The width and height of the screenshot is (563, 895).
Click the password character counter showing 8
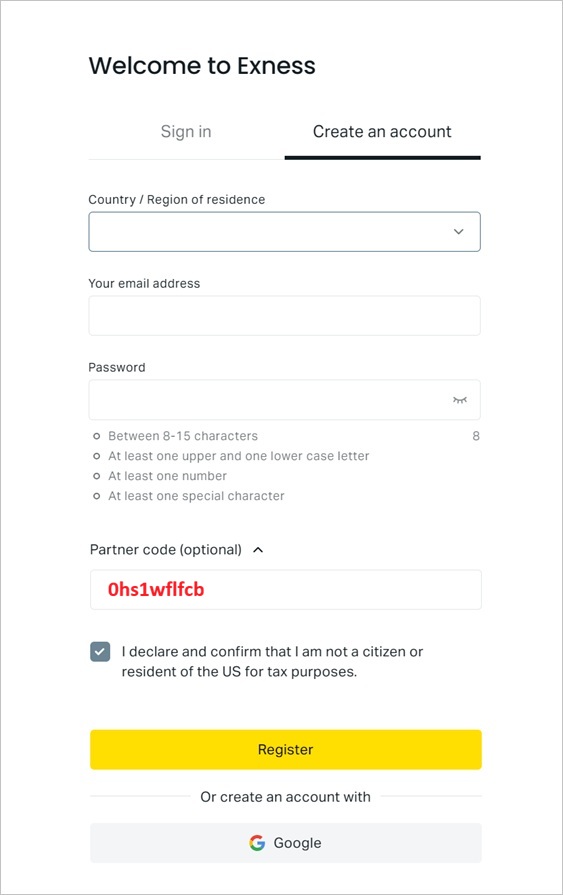pyautogui.click(x=476, y=436)
